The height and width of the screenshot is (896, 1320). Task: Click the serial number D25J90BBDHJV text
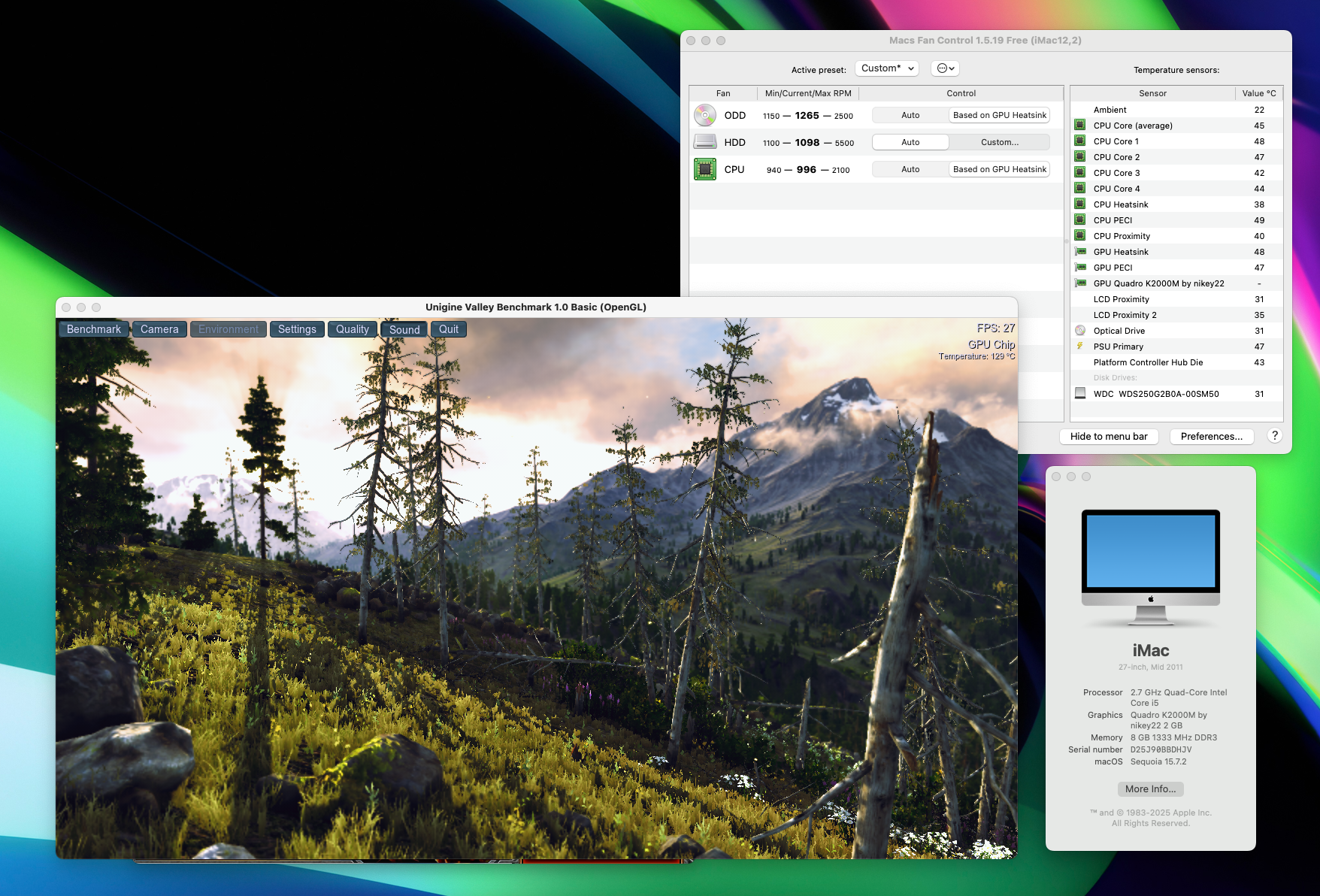point(1161,749)
